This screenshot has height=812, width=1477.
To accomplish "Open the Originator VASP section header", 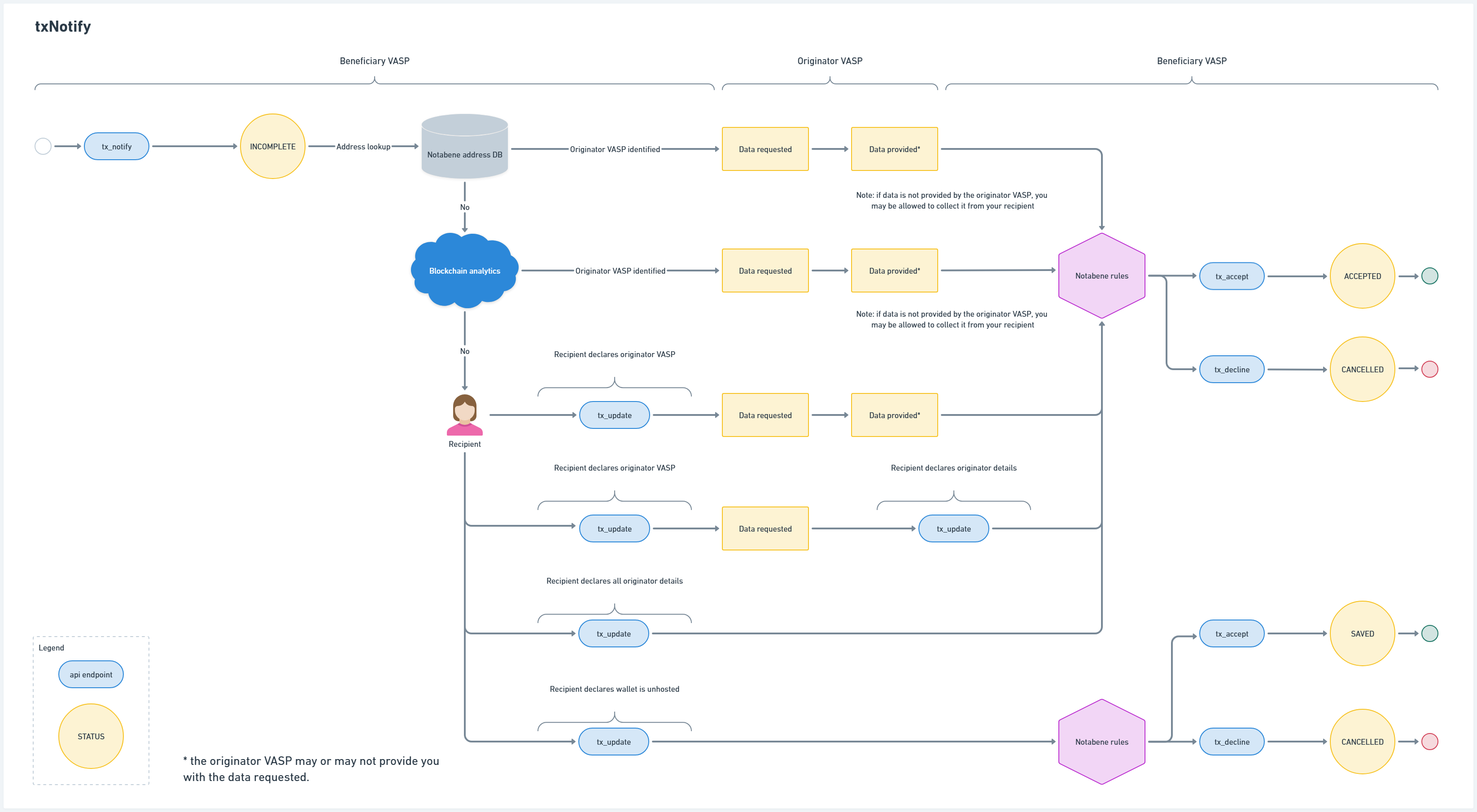I will [829, 60].
